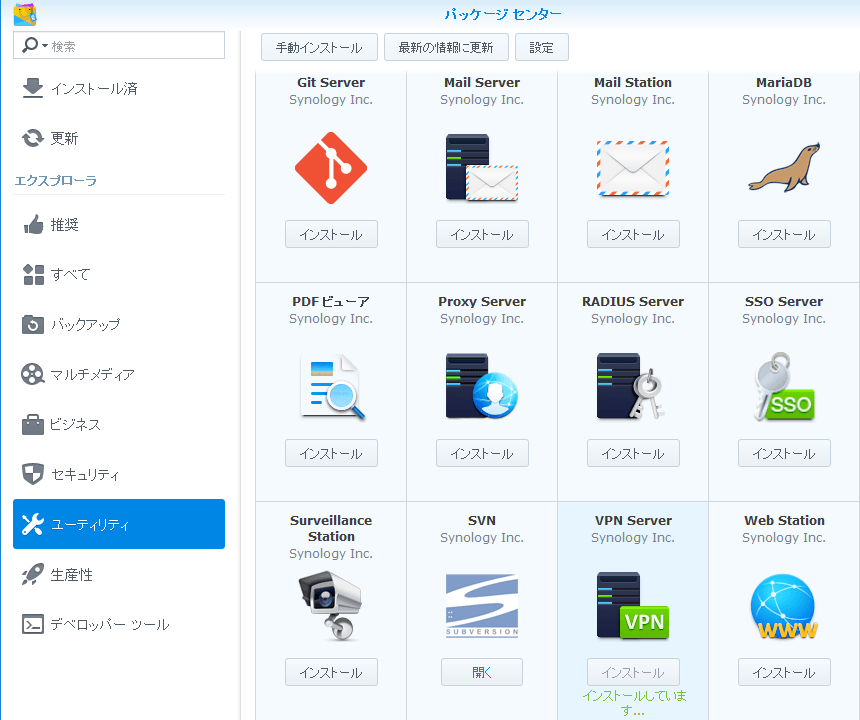The width and height of the screenshot is (860, 720).
Task: Install PDF ビューア package
Action: [331, 453]
